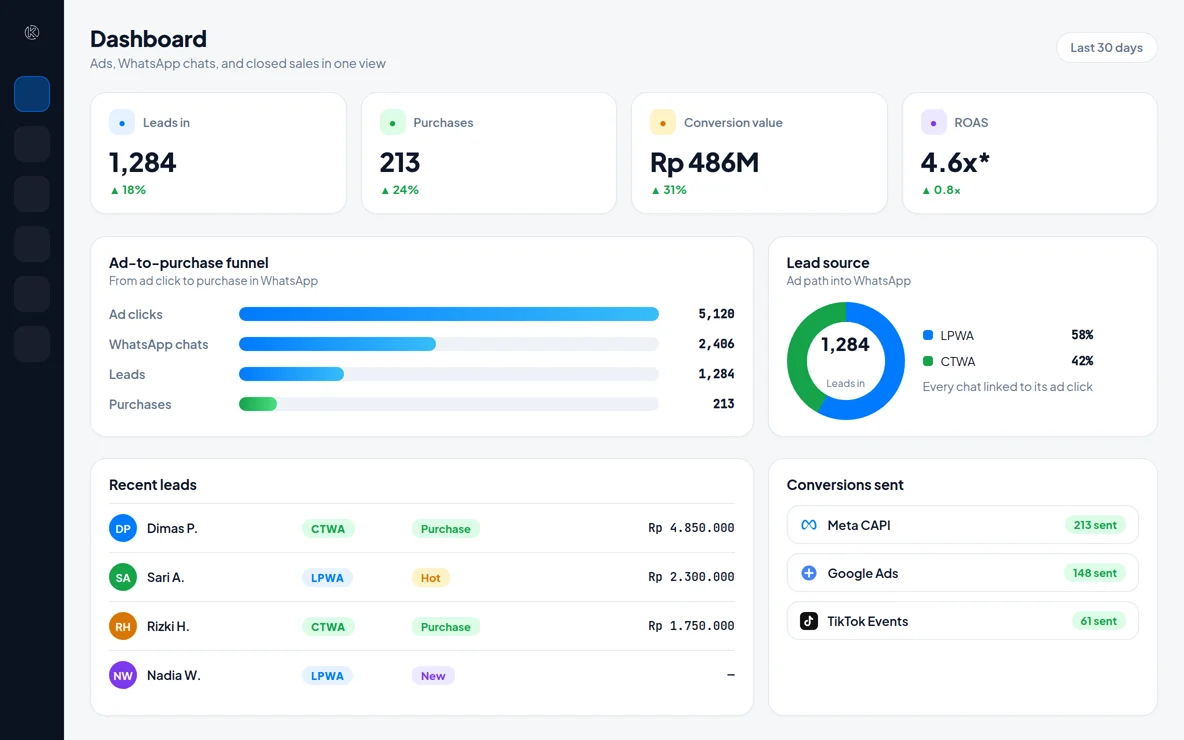Open the Last 30 days date range selector

point(1106,48)
